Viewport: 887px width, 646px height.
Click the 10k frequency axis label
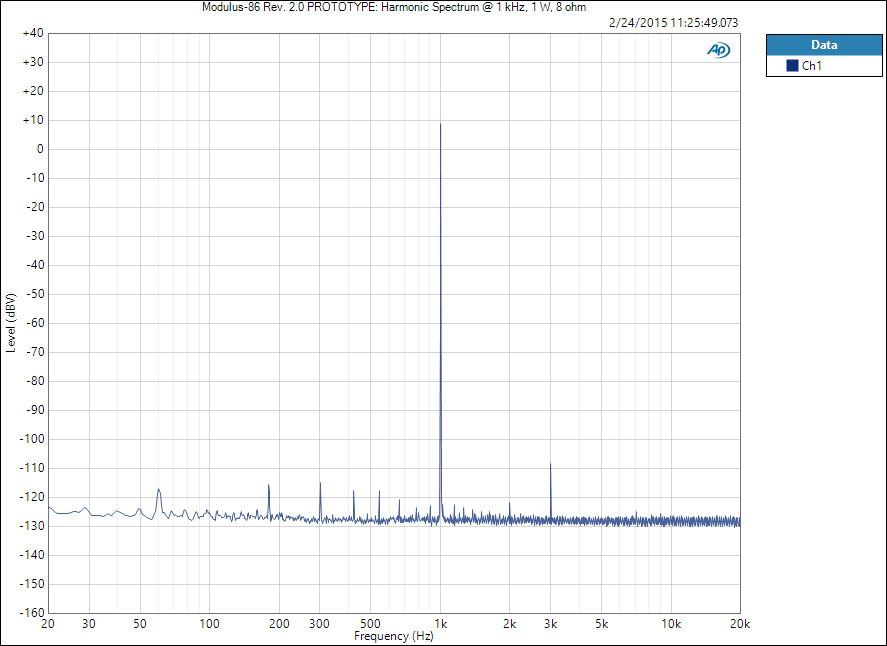(671, 624)
